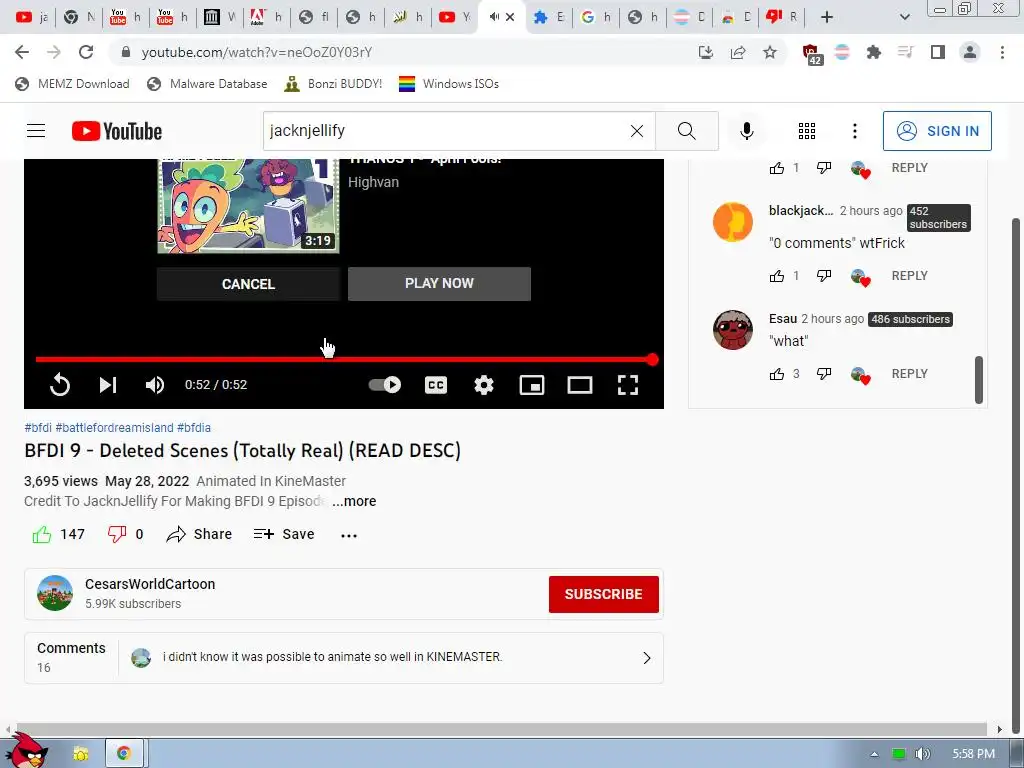Open CesarsWorldCartoon channel avatar
1024x768 pixels.
(x=55, y=593)
